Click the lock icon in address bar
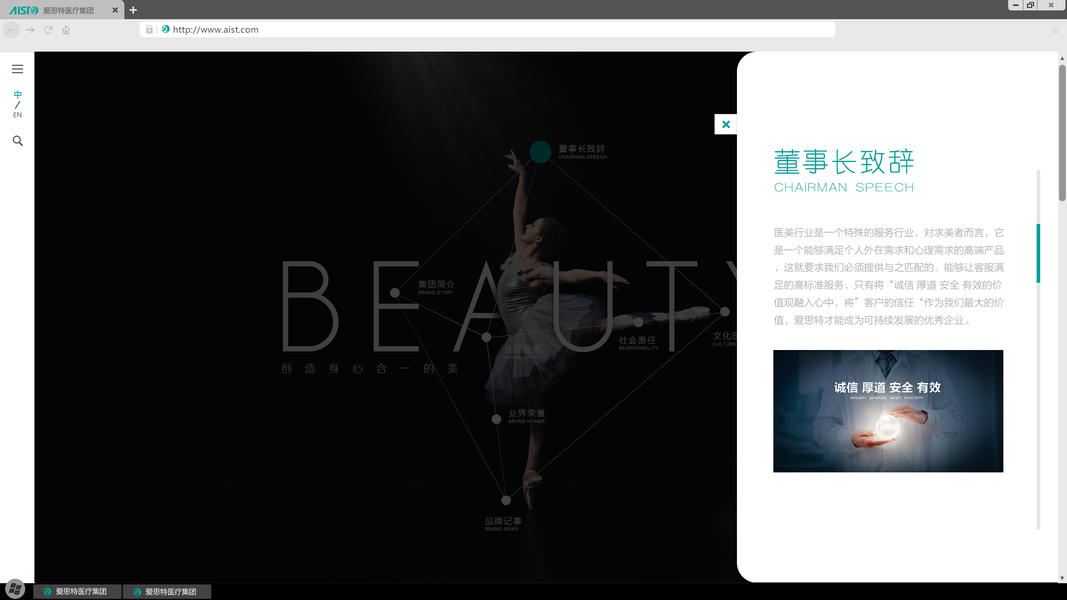 (149, 29)
